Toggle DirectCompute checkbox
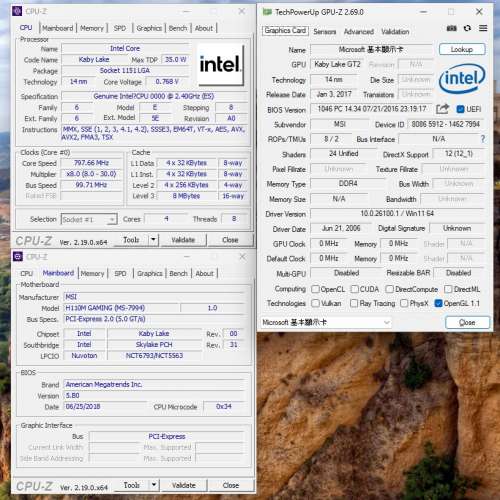This screenshot has height=500, width=500. click(389, 289)
